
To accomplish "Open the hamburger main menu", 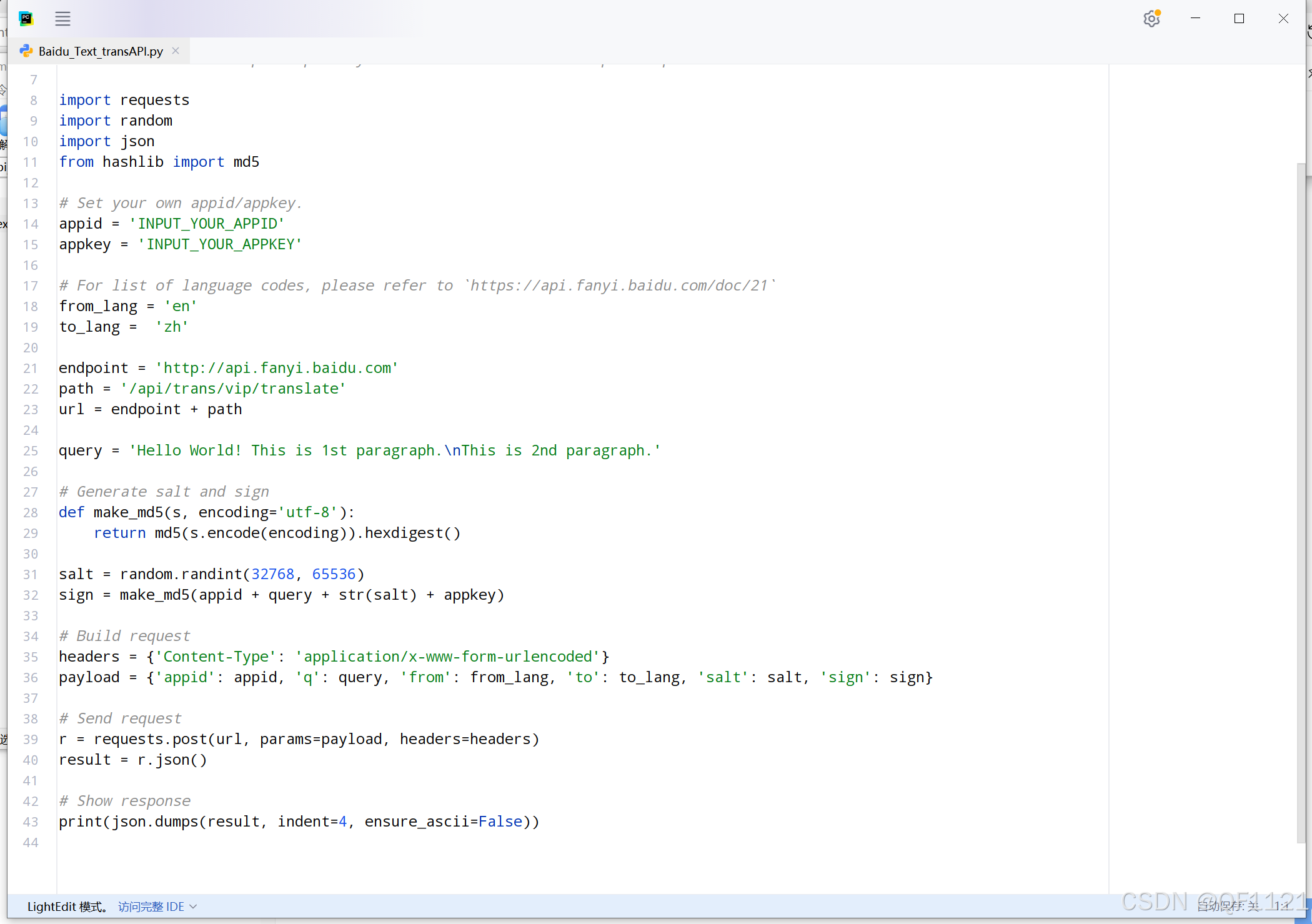I will click(x=62, y=19).
